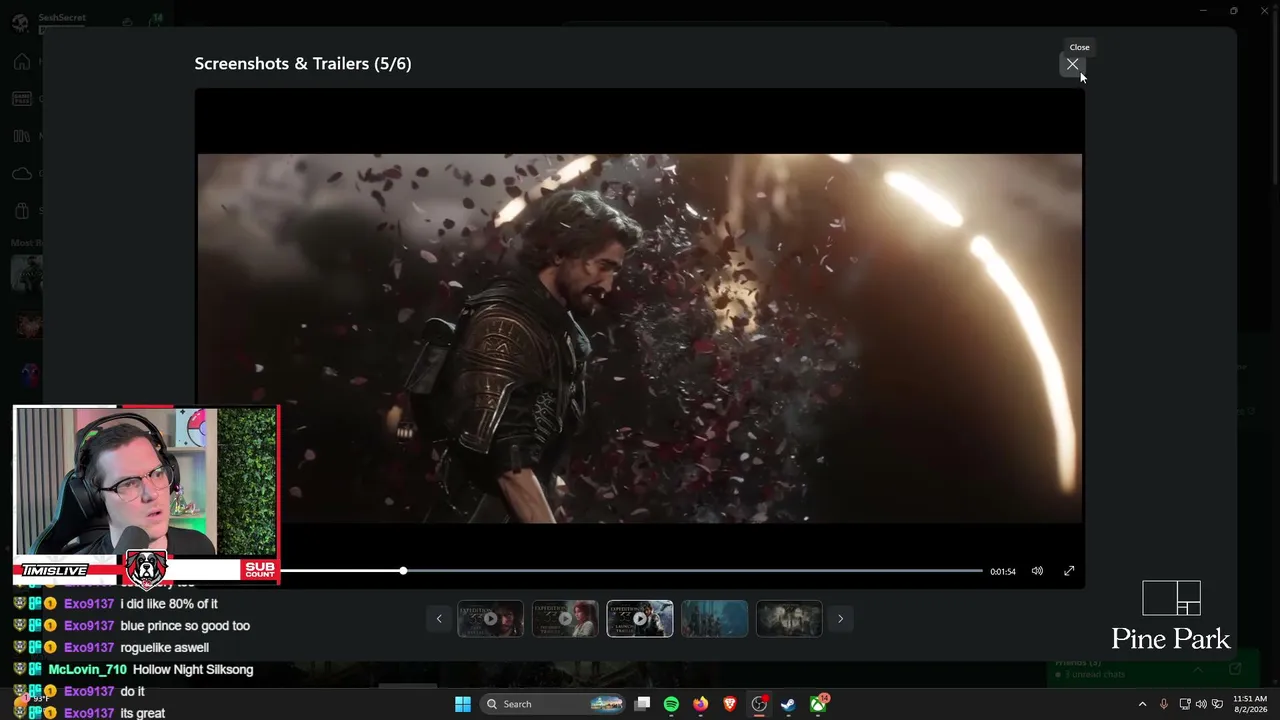The height and width of the screenshot is (720, 1280).
Task: Show previous media with the left arrow
Action: coord(438,619)
